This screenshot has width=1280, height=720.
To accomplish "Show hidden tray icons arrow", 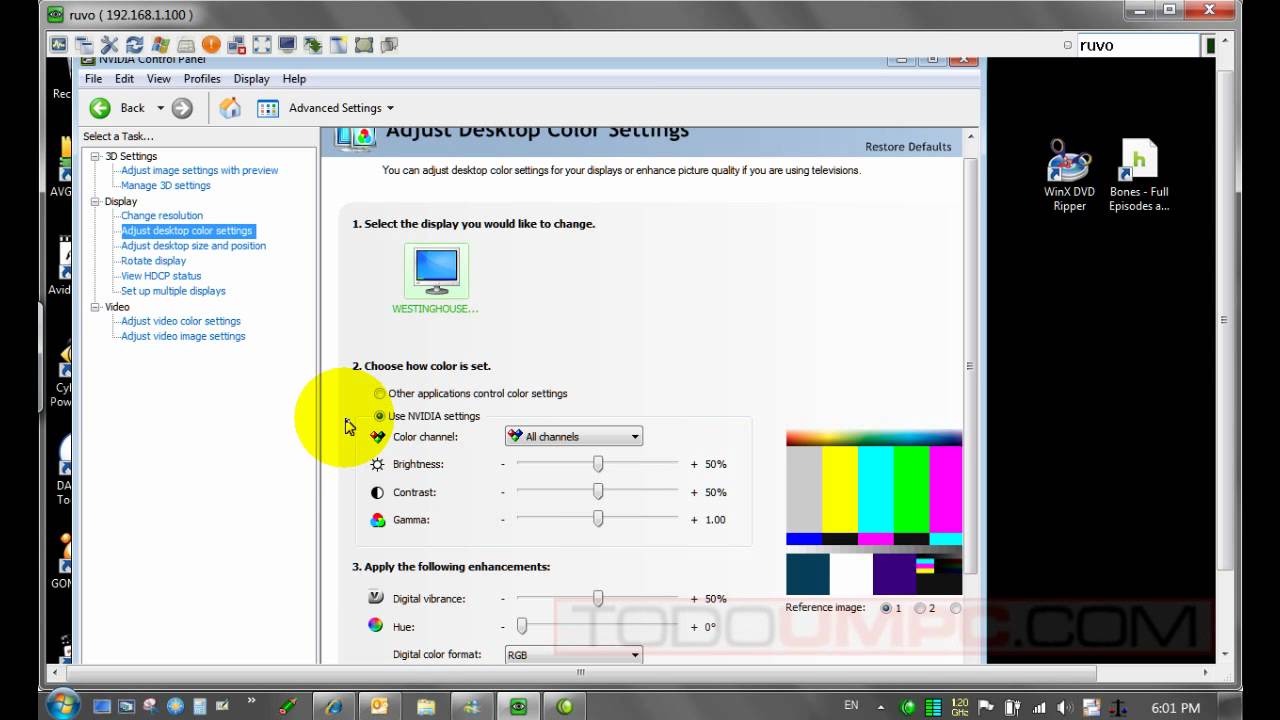I will tap(883, 707).
